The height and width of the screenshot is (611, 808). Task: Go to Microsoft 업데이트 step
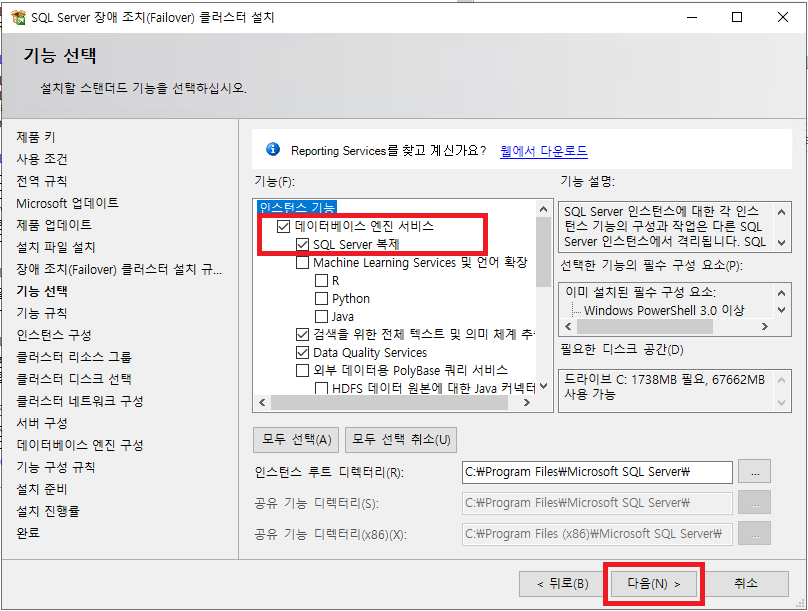point(68,203)
